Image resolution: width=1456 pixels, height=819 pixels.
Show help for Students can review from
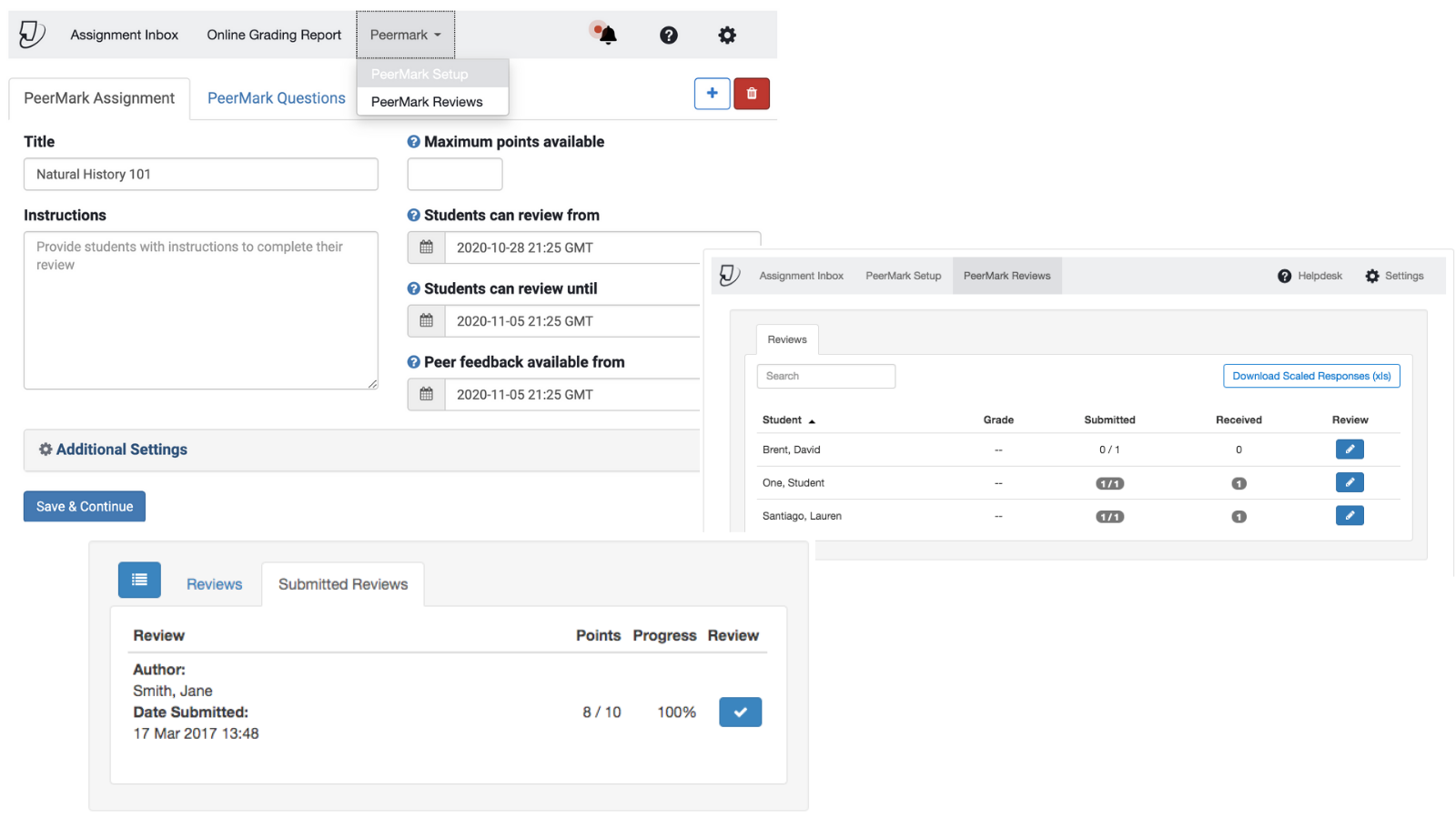pyautogui.click(x=414, y=216)
